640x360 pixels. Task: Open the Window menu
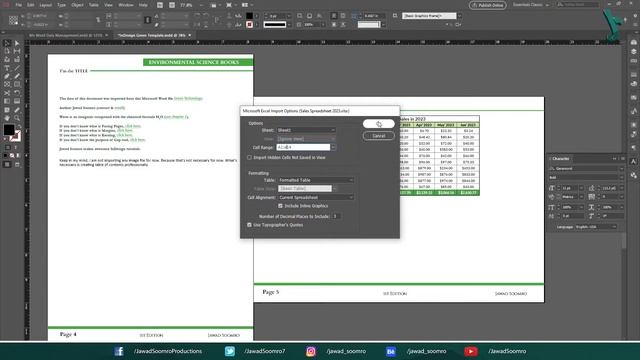pyautogui.click(x=126, y=5)
